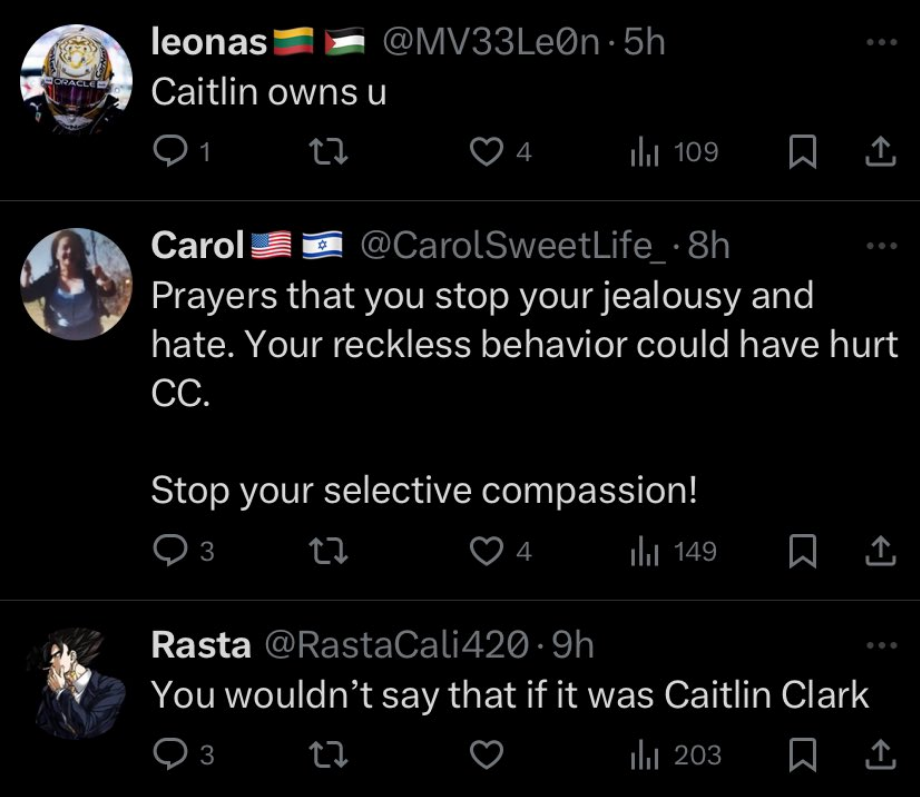Bookmark the leonas tweet
This screenshot has height=797, width=920.
pyautogui.click(x=801, y=152)
